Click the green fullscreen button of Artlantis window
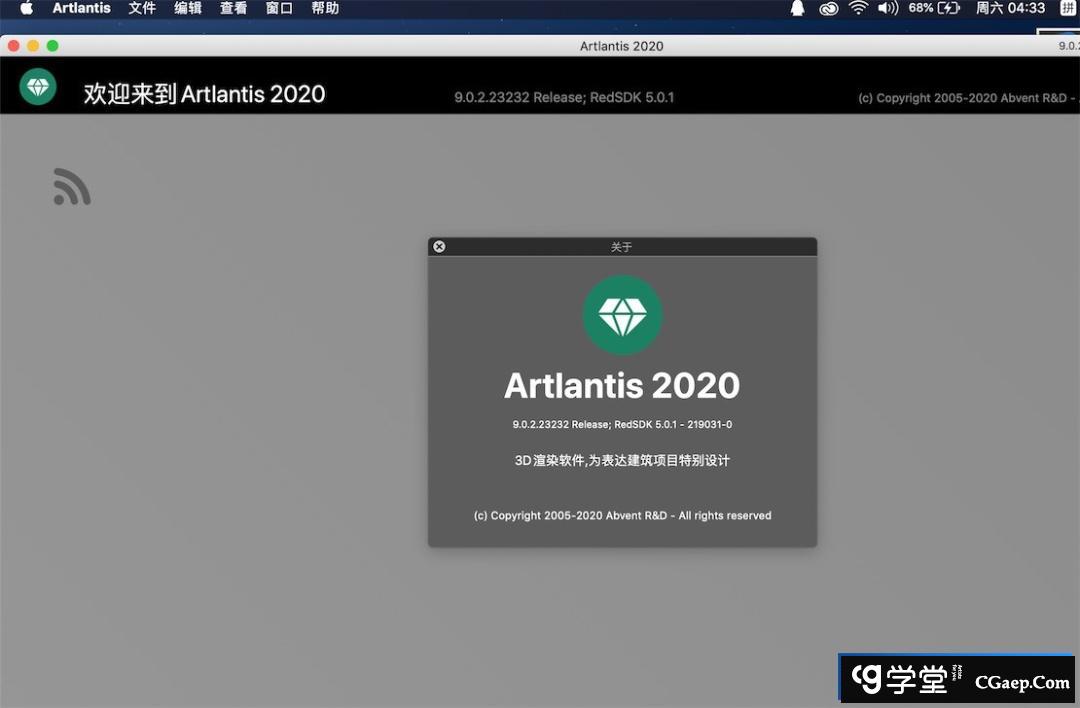Screen dimensions: 1080x708 coord(52,46)
